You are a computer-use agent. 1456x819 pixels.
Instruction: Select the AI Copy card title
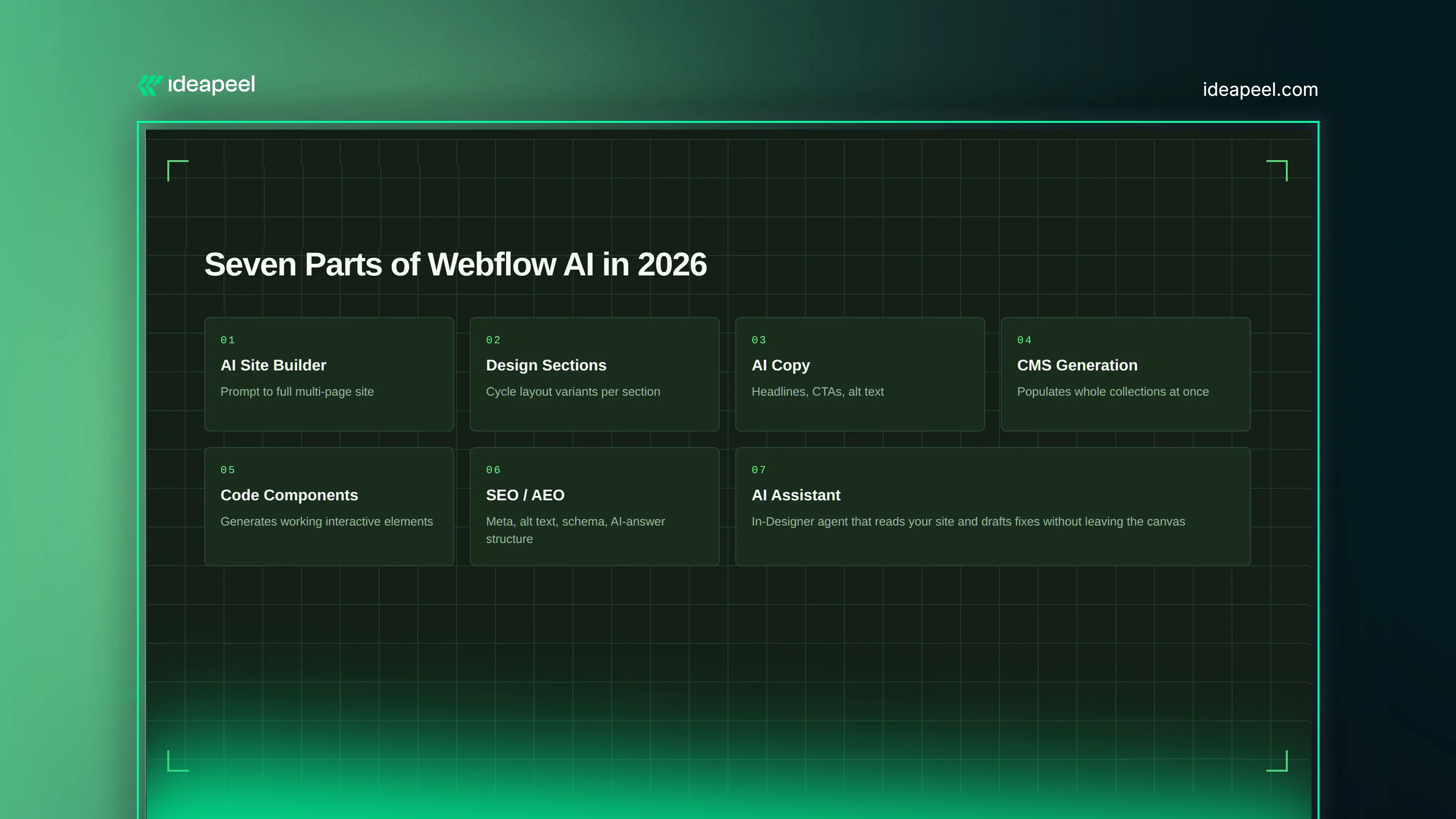tap(781, 366)
